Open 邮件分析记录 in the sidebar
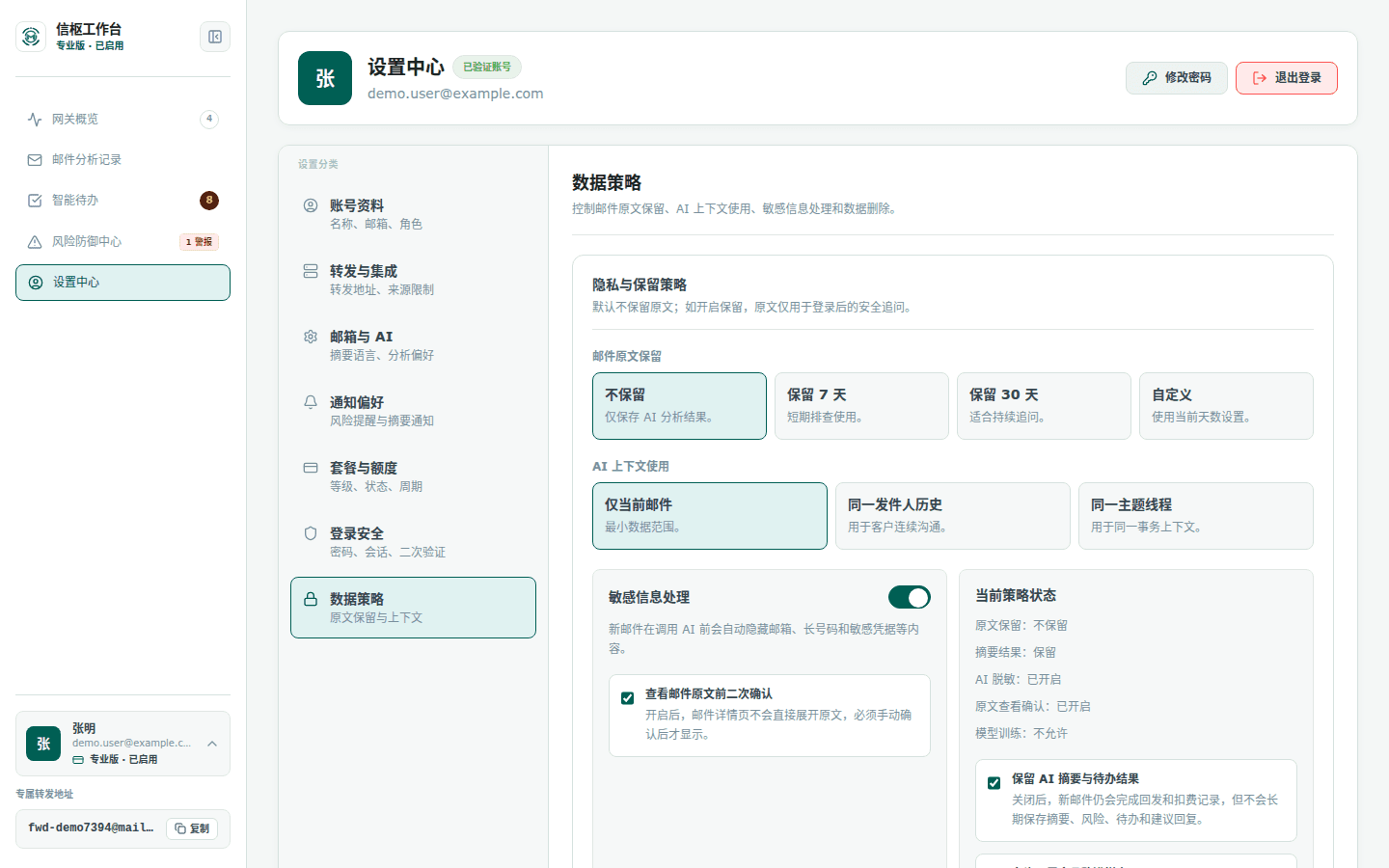Viewport: 1389px width, 868px height. (123, 160)
